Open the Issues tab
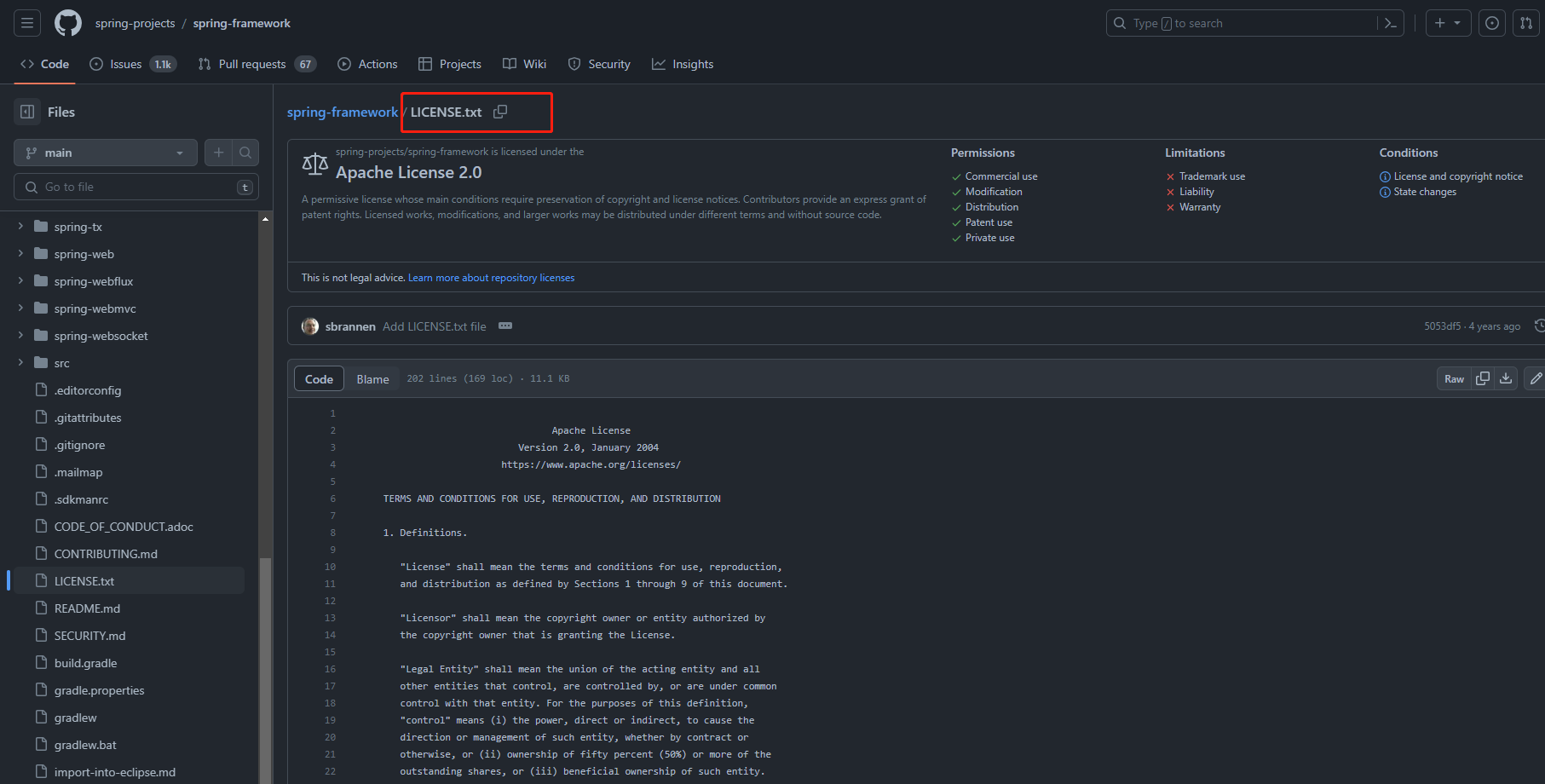The height and width of the screenshot is (784, 1545). tap(133, 64)
